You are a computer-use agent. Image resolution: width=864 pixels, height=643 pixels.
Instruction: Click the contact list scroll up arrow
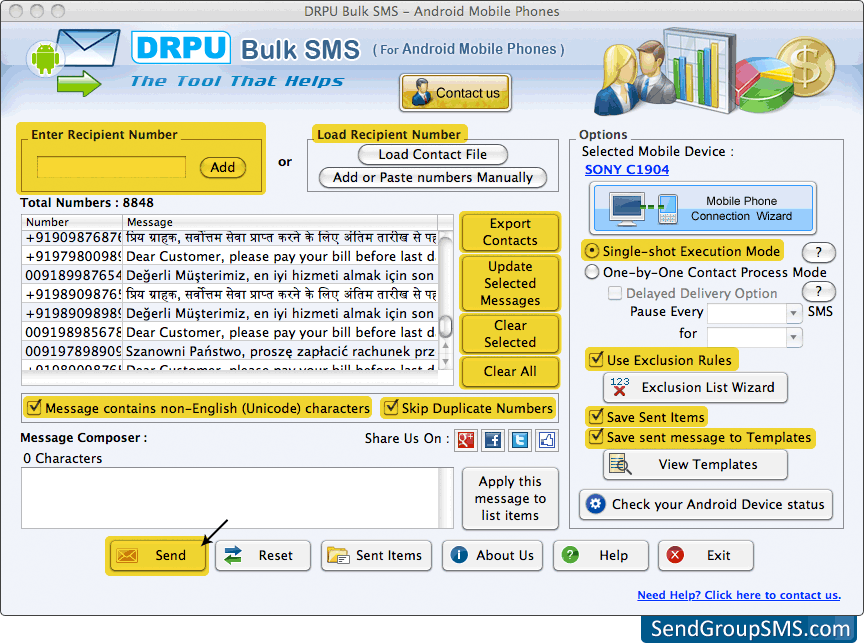tap(445, 346)
